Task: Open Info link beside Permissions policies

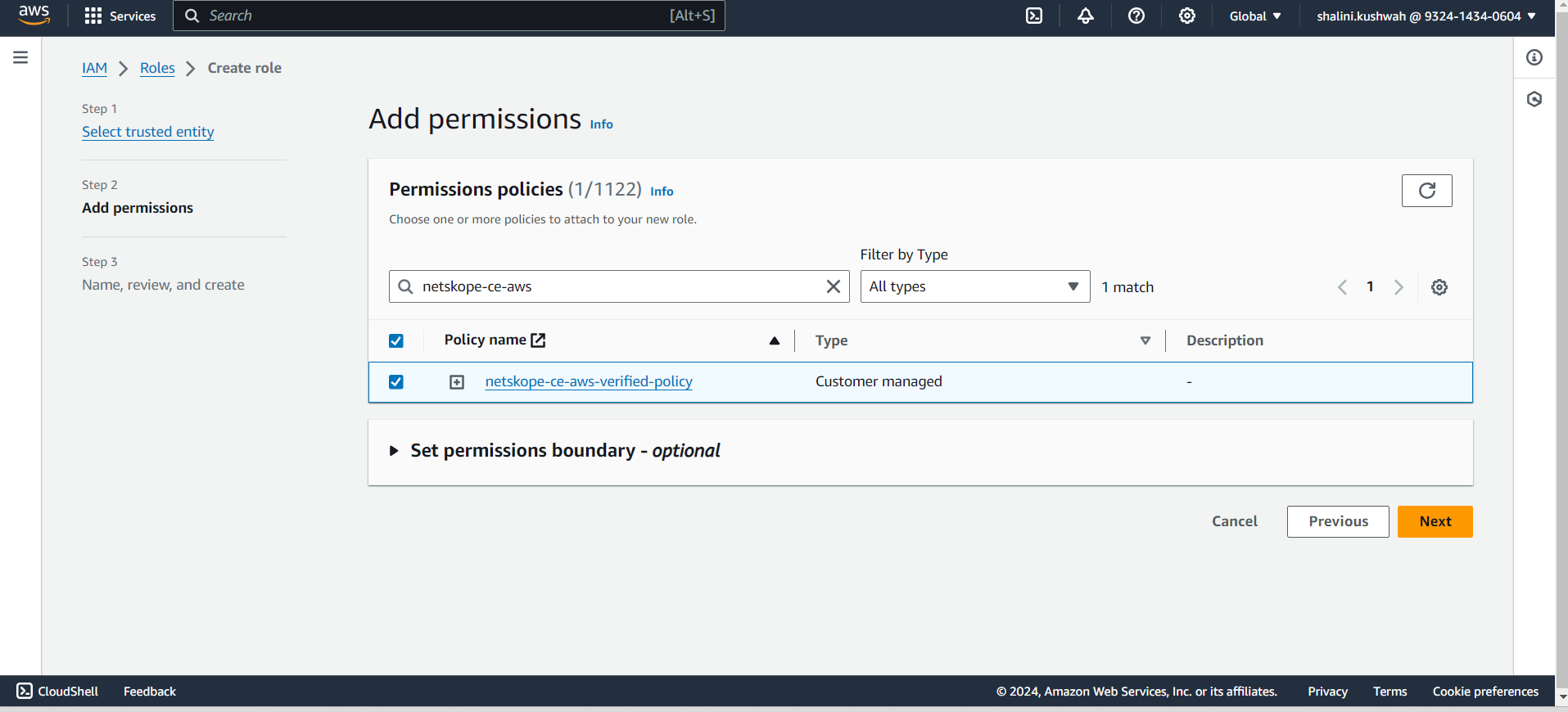Action: click(x=662, y=191)
